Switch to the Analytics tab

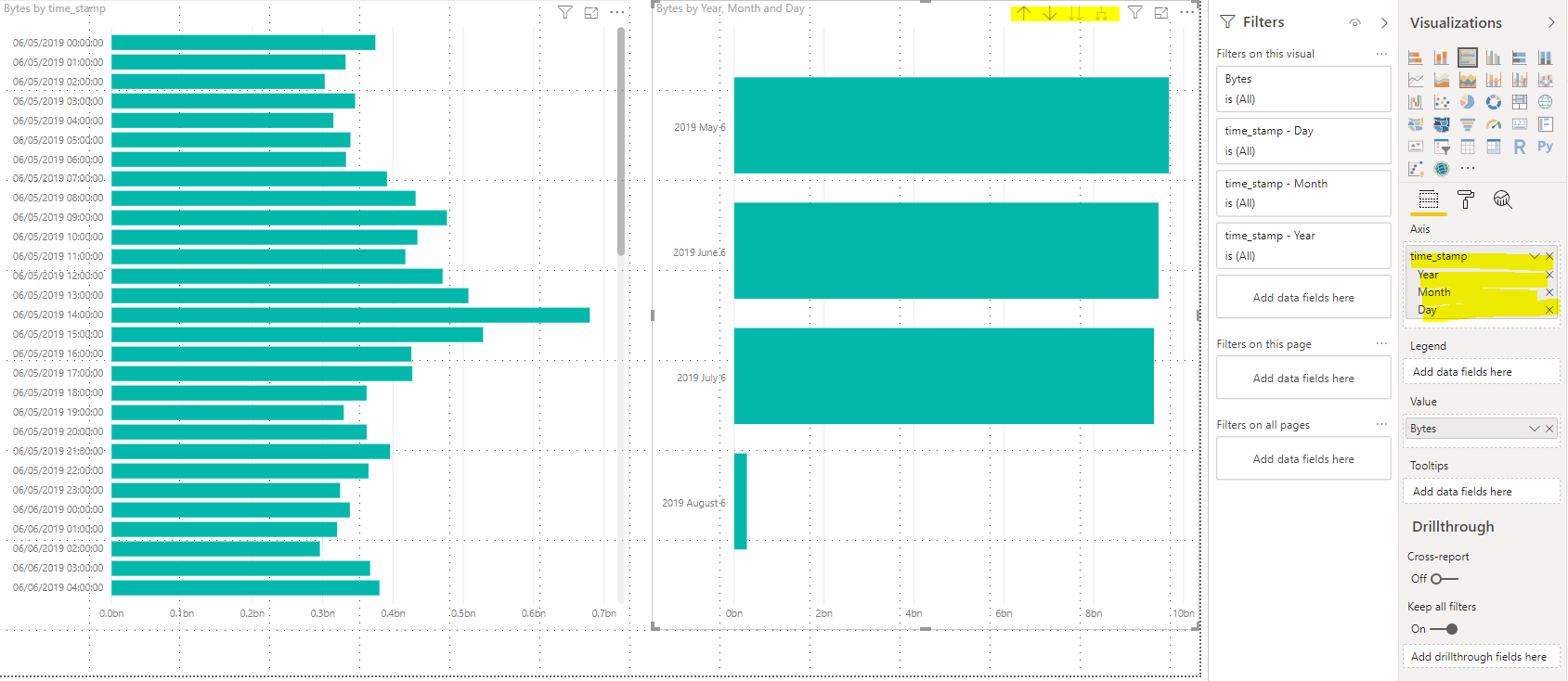(1503, 199)
